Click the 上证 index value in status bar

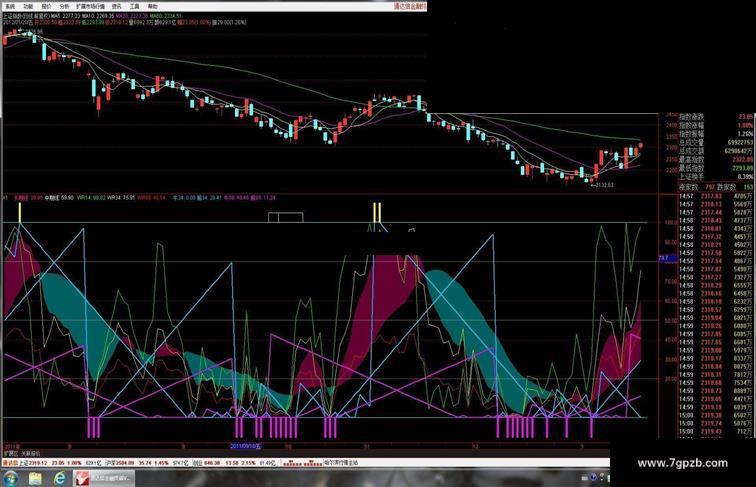(40, 463)
